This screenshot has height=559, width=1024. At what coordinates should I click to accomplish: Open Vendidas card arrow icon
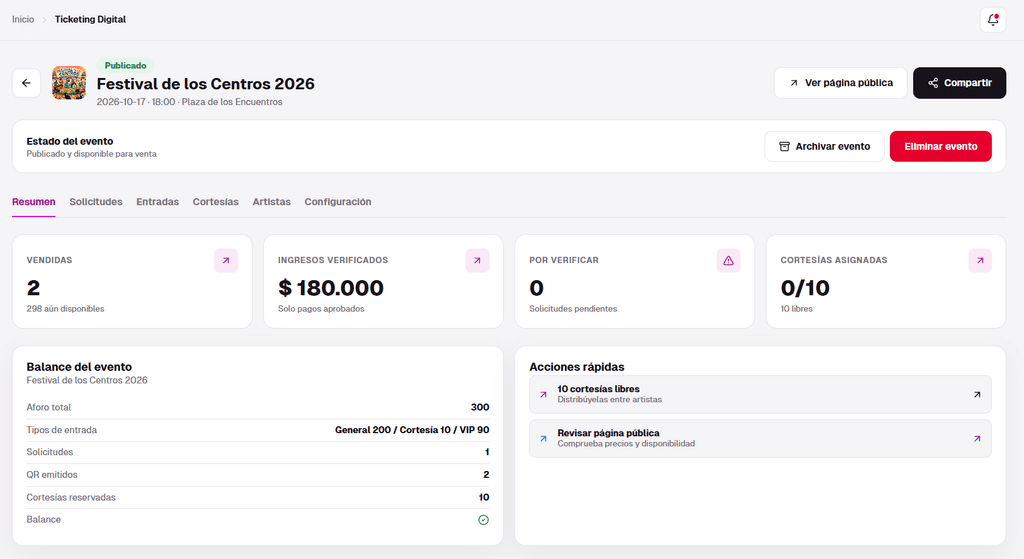(226, 261)
